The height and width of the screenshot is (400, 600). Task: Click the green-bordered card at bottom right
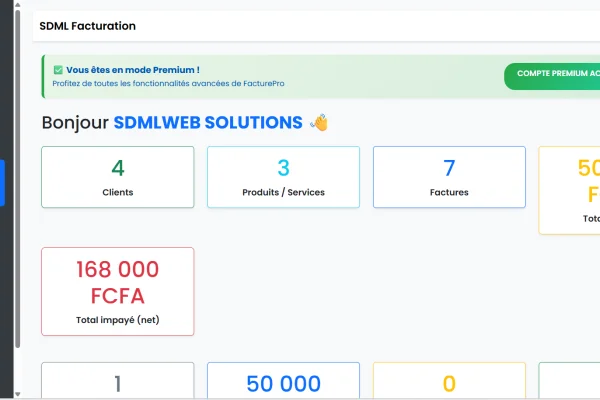[570, 381]
